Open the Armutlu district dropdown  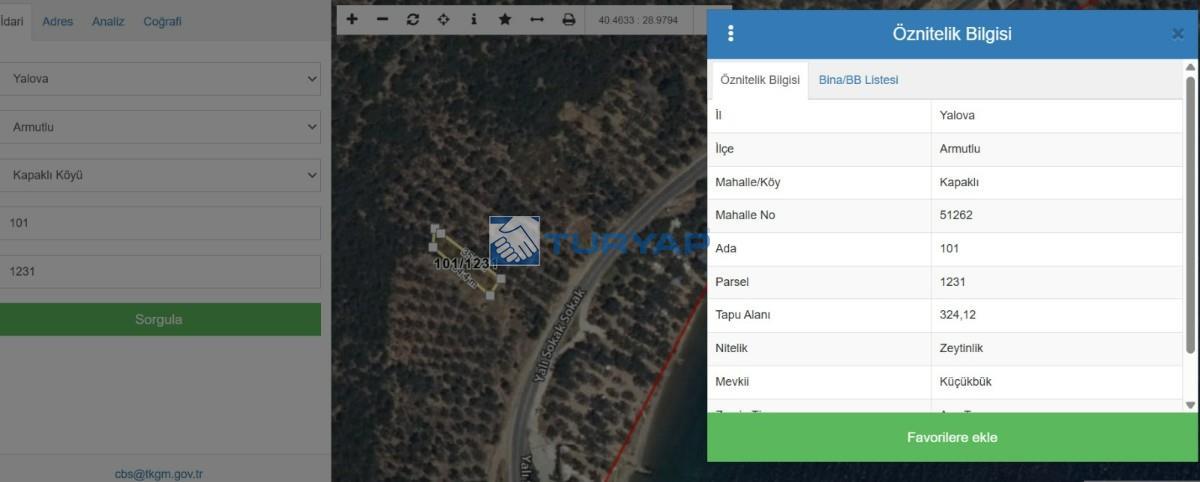[x=160, y=127]
